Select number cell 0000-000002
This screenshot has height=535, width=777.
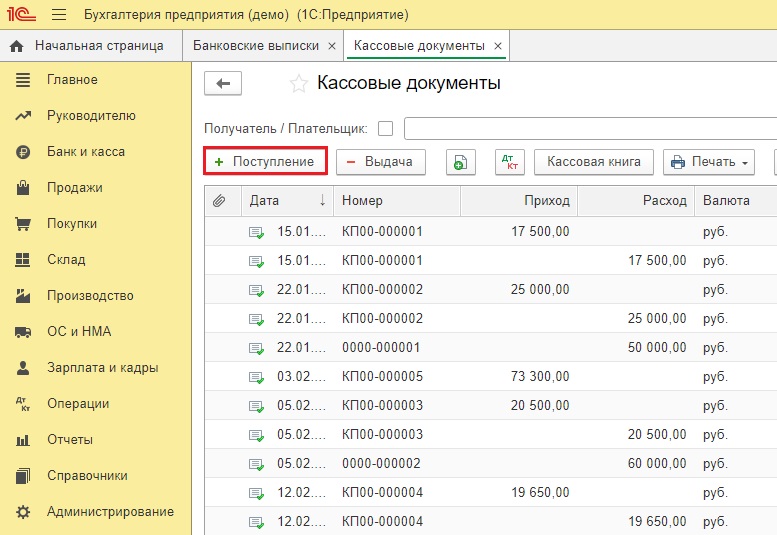(x=397, y=463)
